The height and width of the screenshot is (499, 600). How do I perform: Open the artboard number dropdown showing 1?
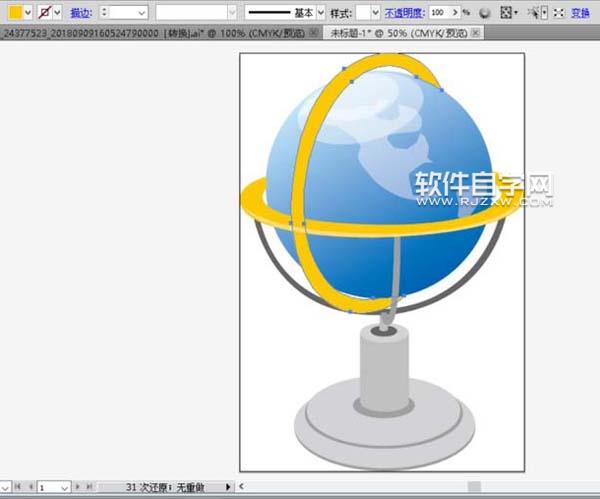tap(64, 488)
